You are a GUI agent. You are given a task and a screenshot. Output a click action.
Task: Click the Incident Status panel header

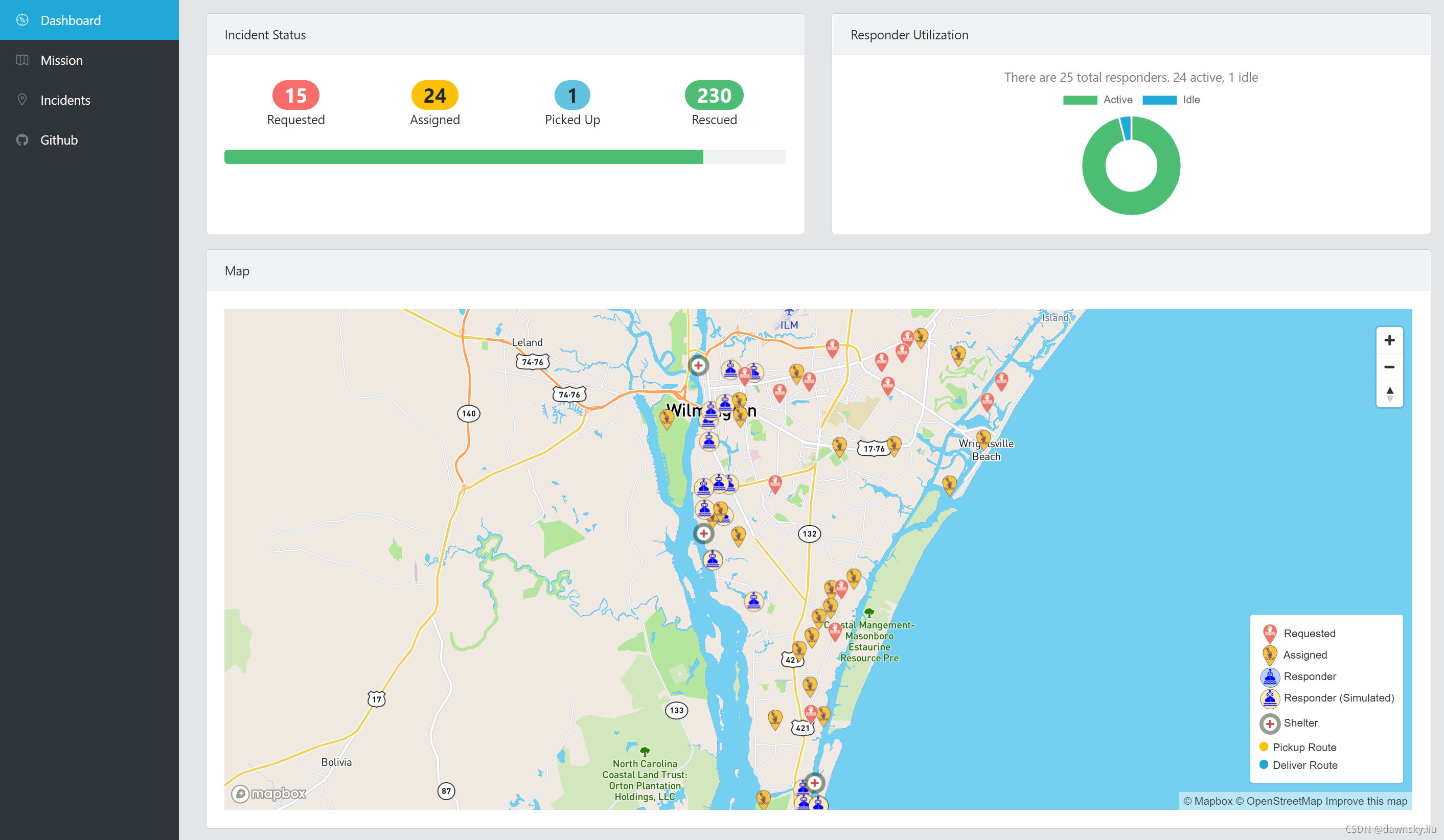[x=506, y=35]
